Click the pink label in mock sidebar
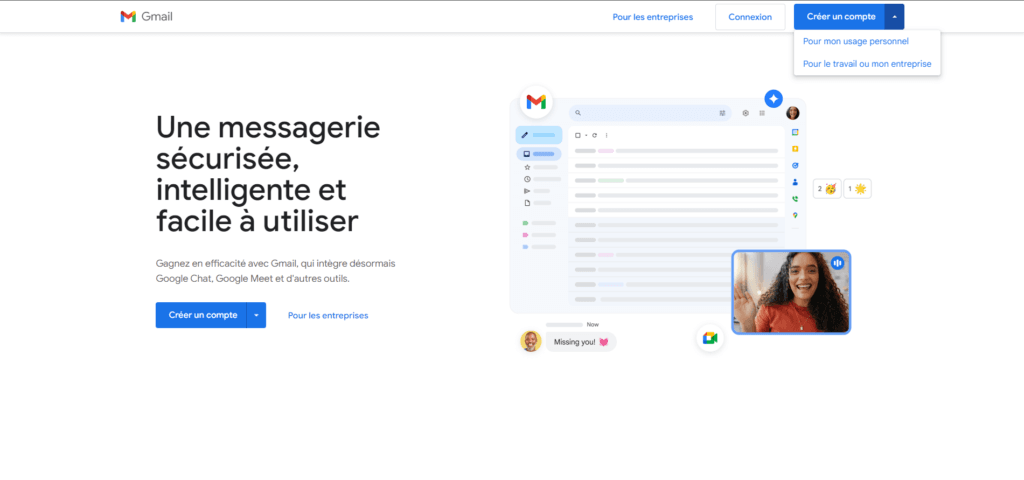Image resolution: width=1024 pixels, height=480 pixels. tap(525, 234)
